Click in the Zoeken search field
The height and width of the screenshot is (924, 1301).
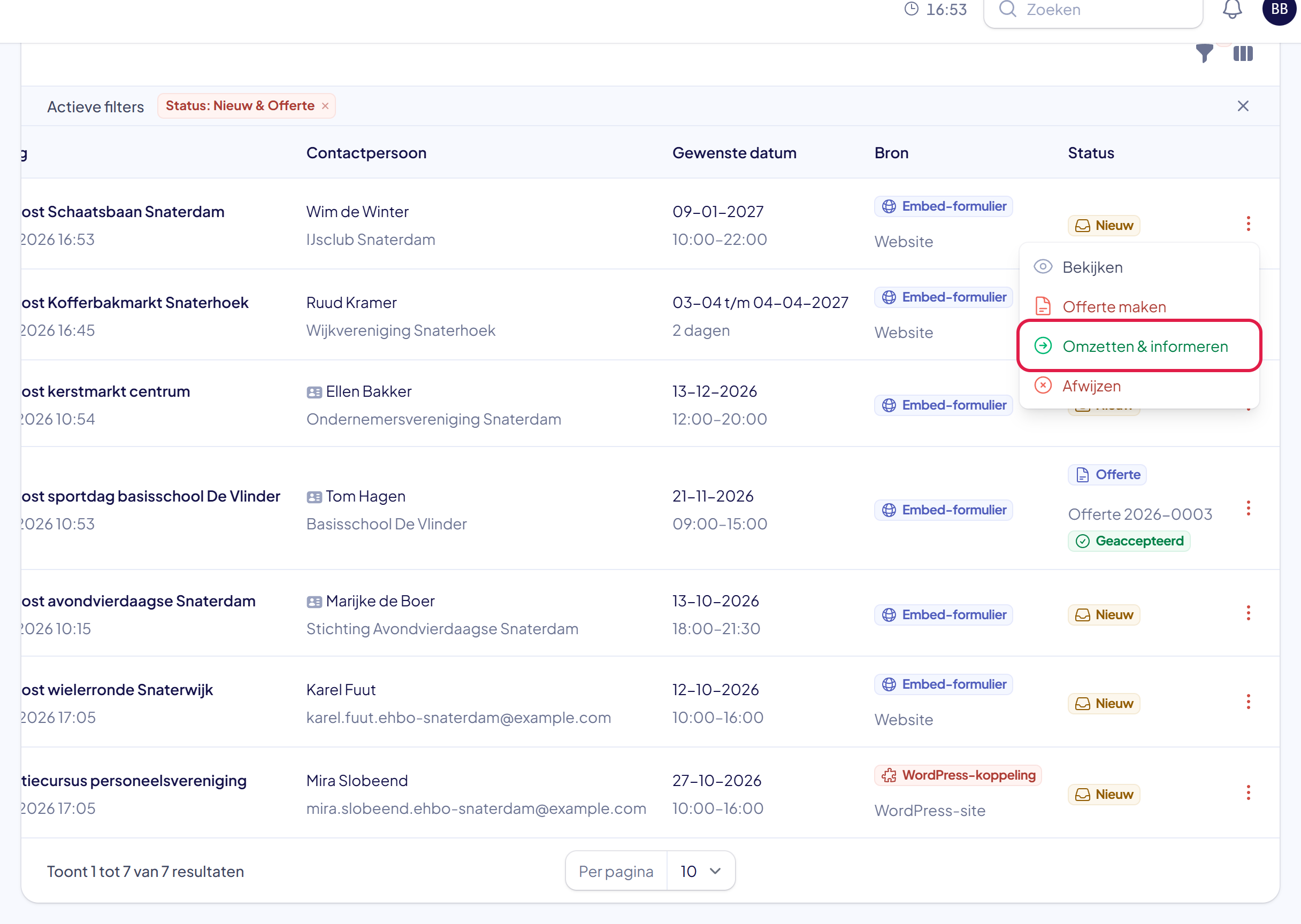[1093, 10]
